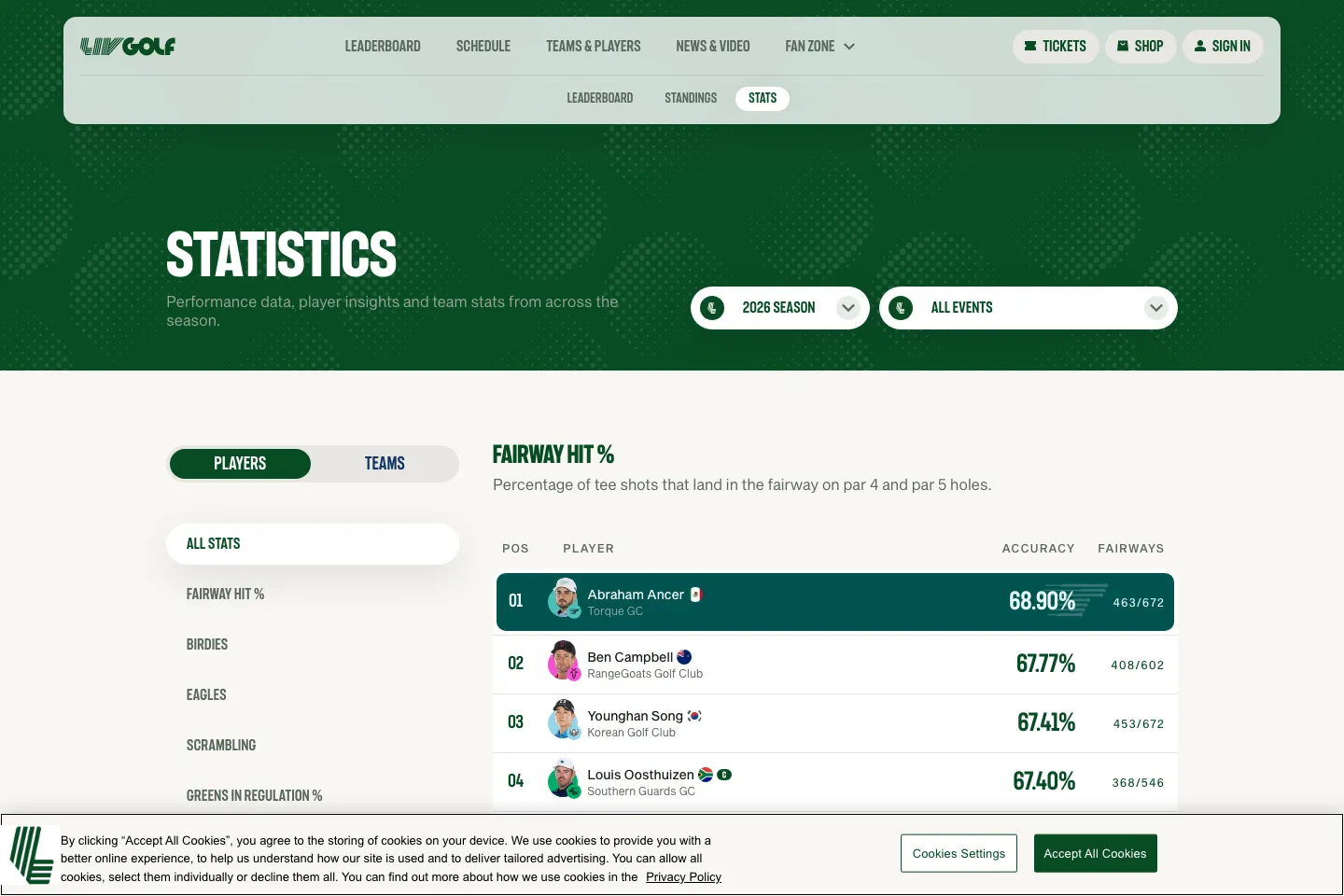1344x896 pixels.
Task: Click the Fairway Hit % heading
Action: click(553, 455)
